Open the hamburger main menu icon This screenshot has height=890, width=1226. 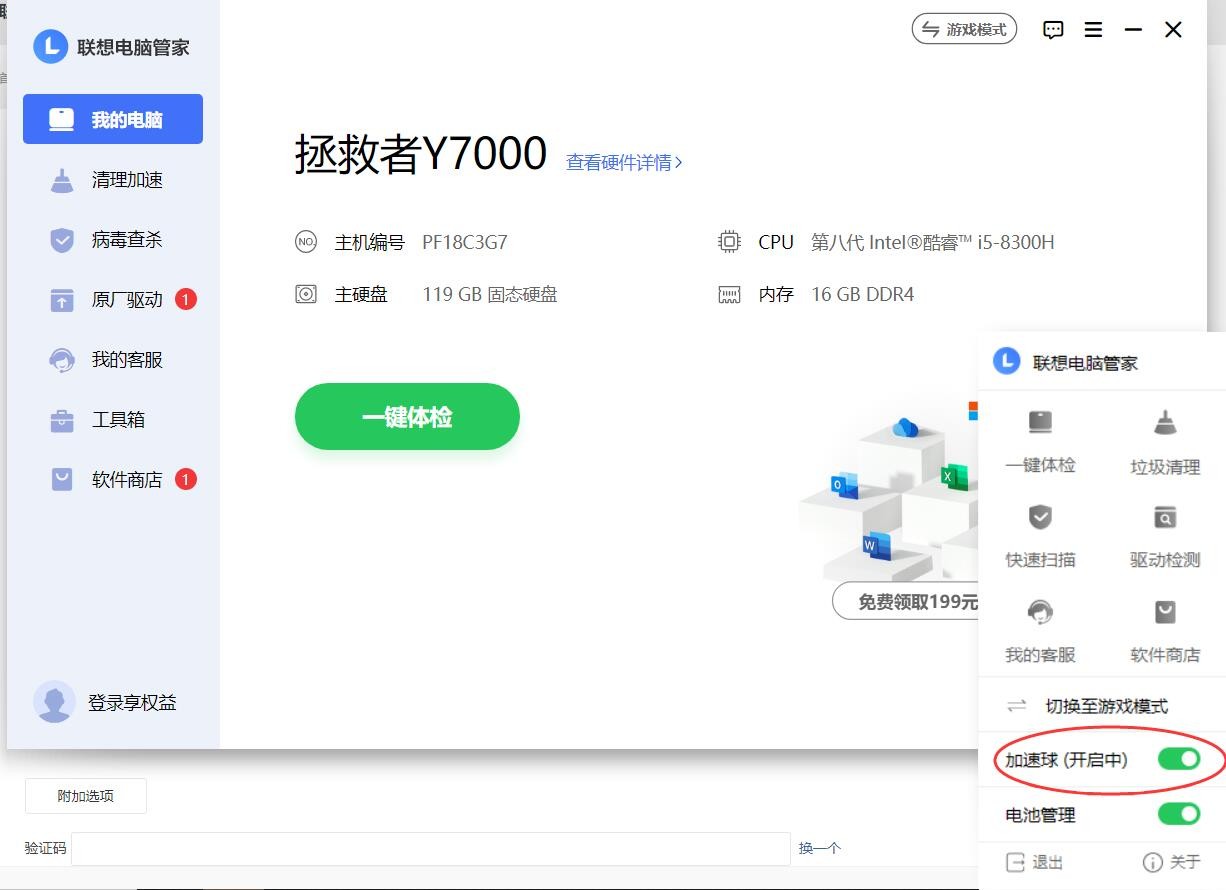1093,30
